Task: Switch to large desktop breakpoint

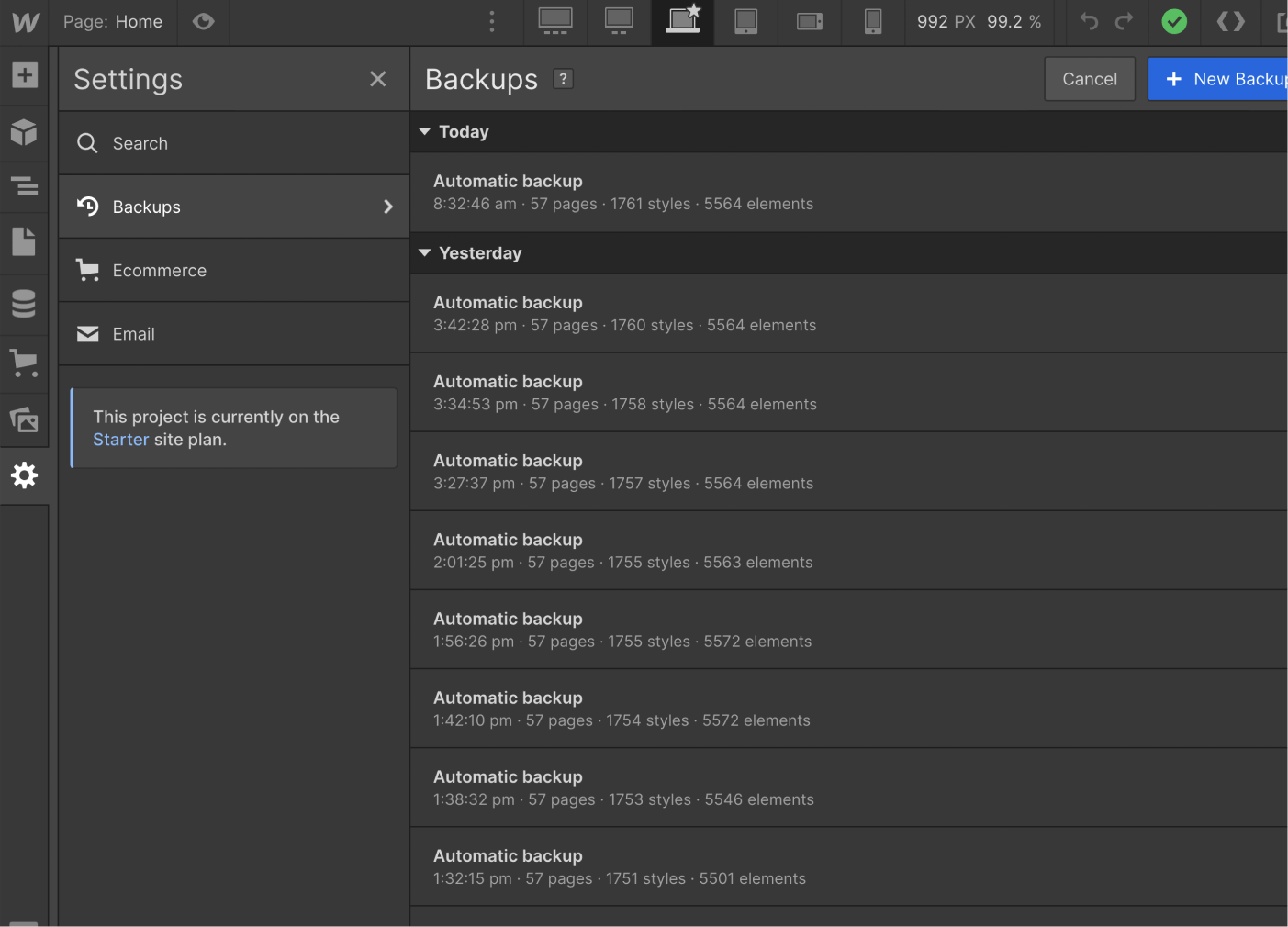Action: tap(554, 22)
